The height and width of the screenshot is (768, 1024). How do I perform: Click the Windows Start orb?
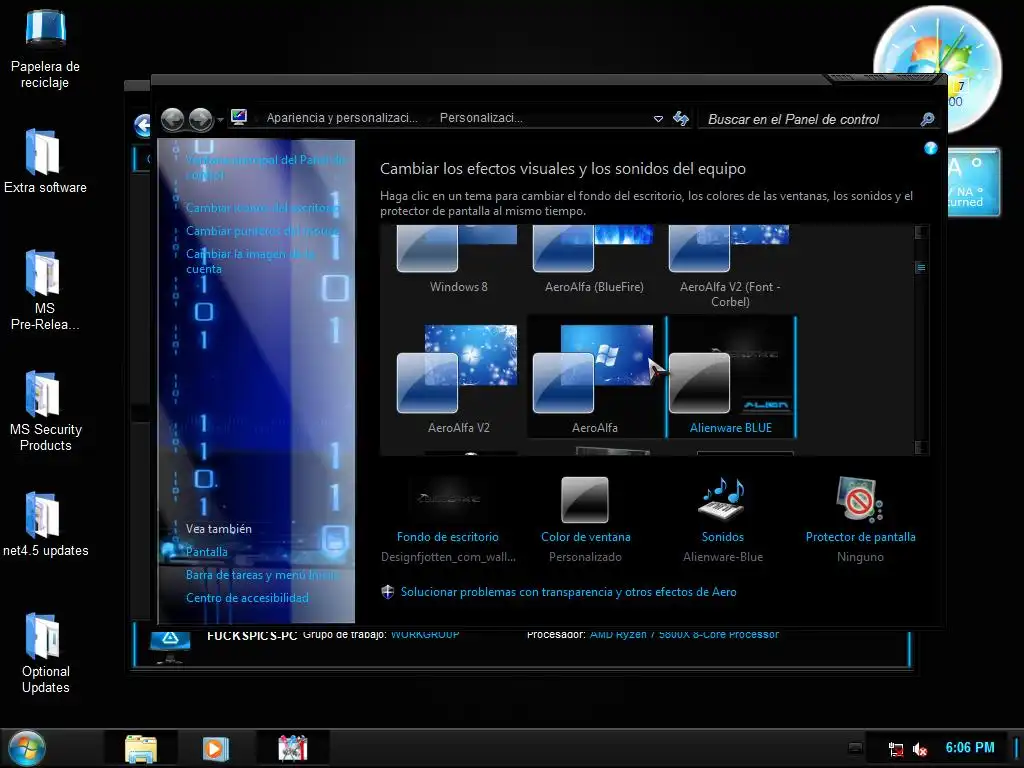(27, 748)
